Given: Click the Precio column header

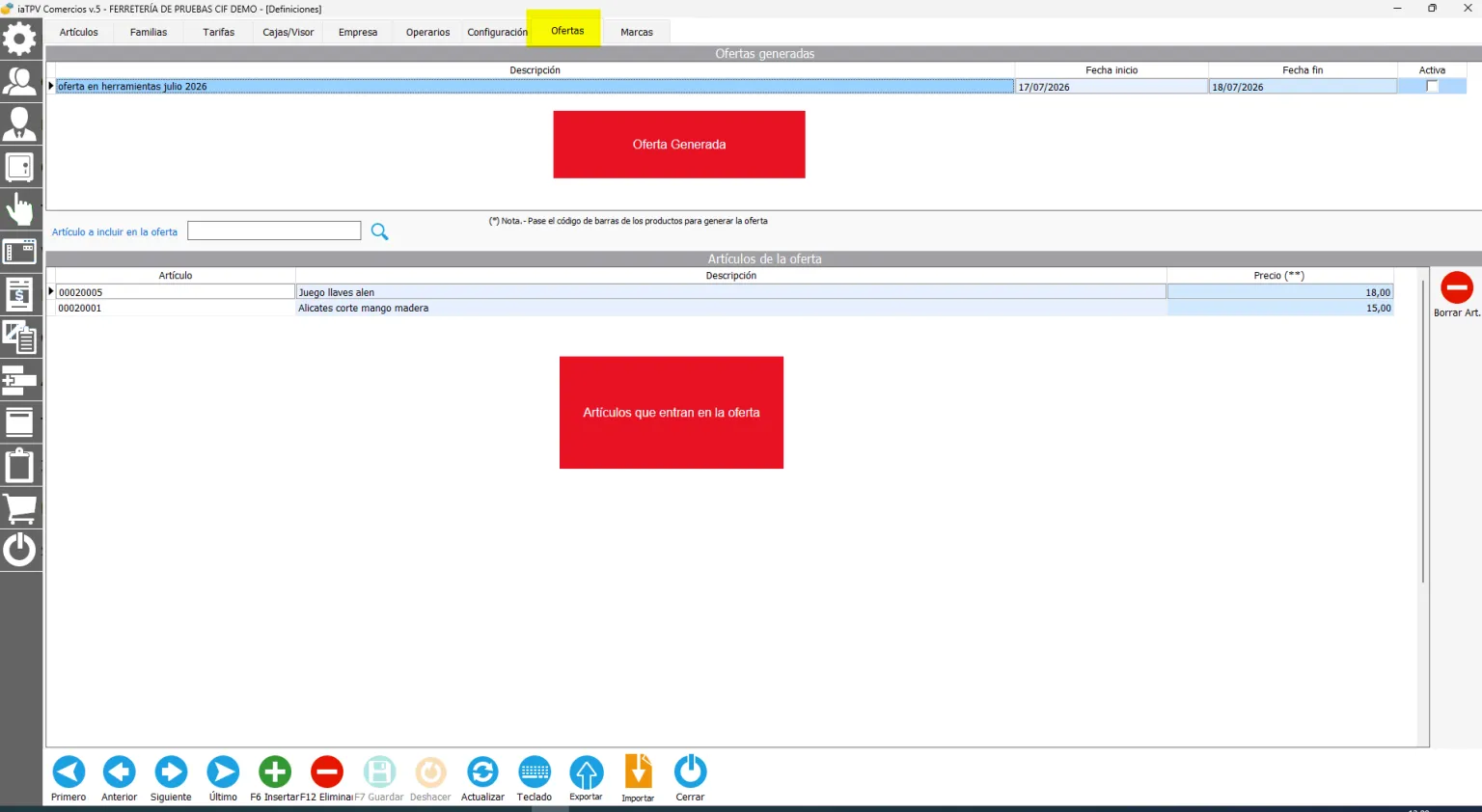Looking at the screenshot, I should (1279, 275).
